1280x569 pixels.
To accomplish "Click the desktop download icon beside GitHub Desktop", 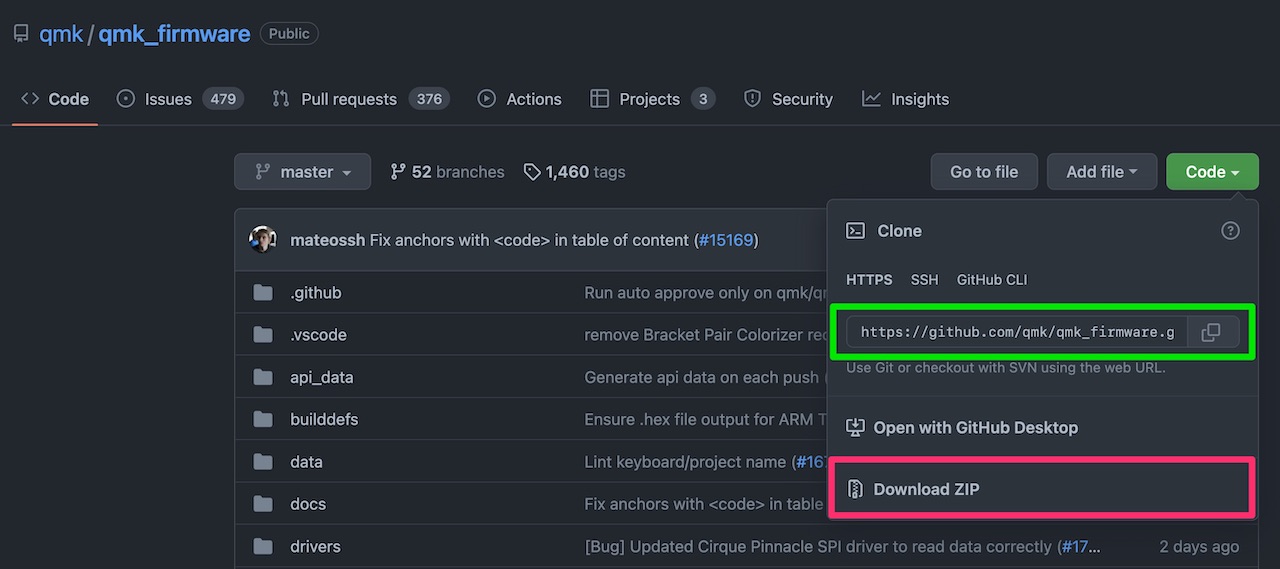I will (x=855, y=427).
